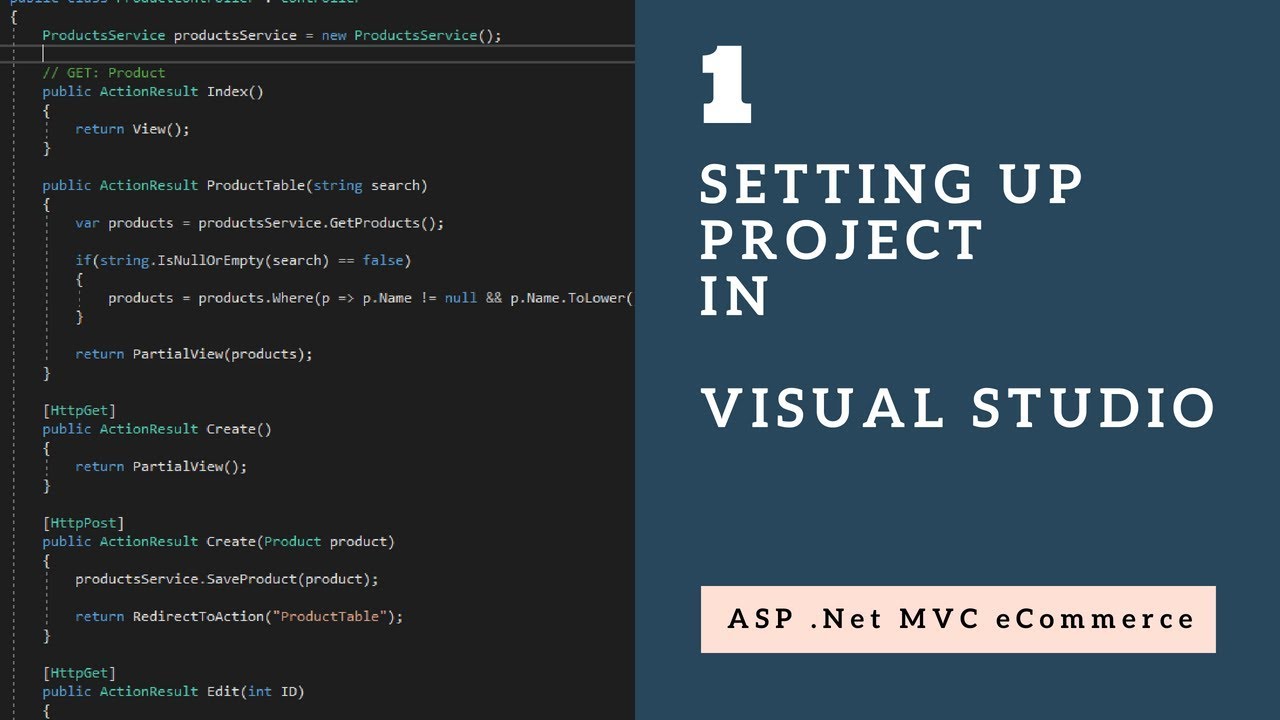The height and width of the screenshot is (720, 1280).
Task: Select the '// GET: Product' comment
Action: click(x=103, y=72)
